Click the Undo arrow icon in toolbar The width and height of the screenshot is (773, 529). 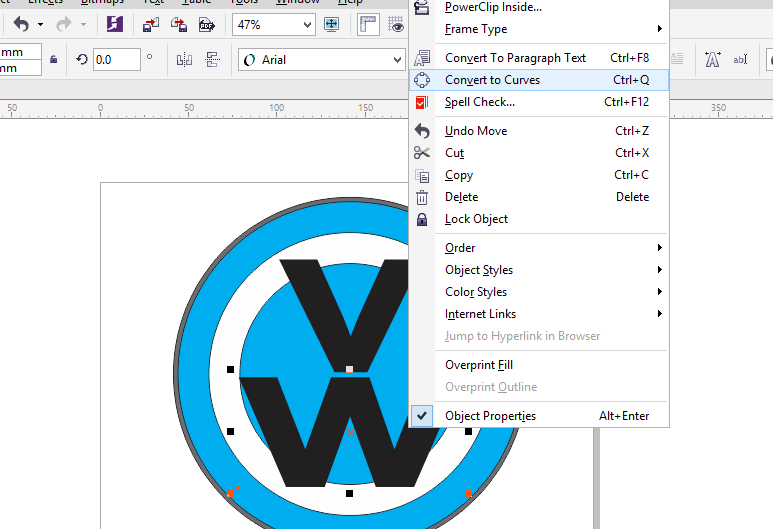click(x=21, y=24)
